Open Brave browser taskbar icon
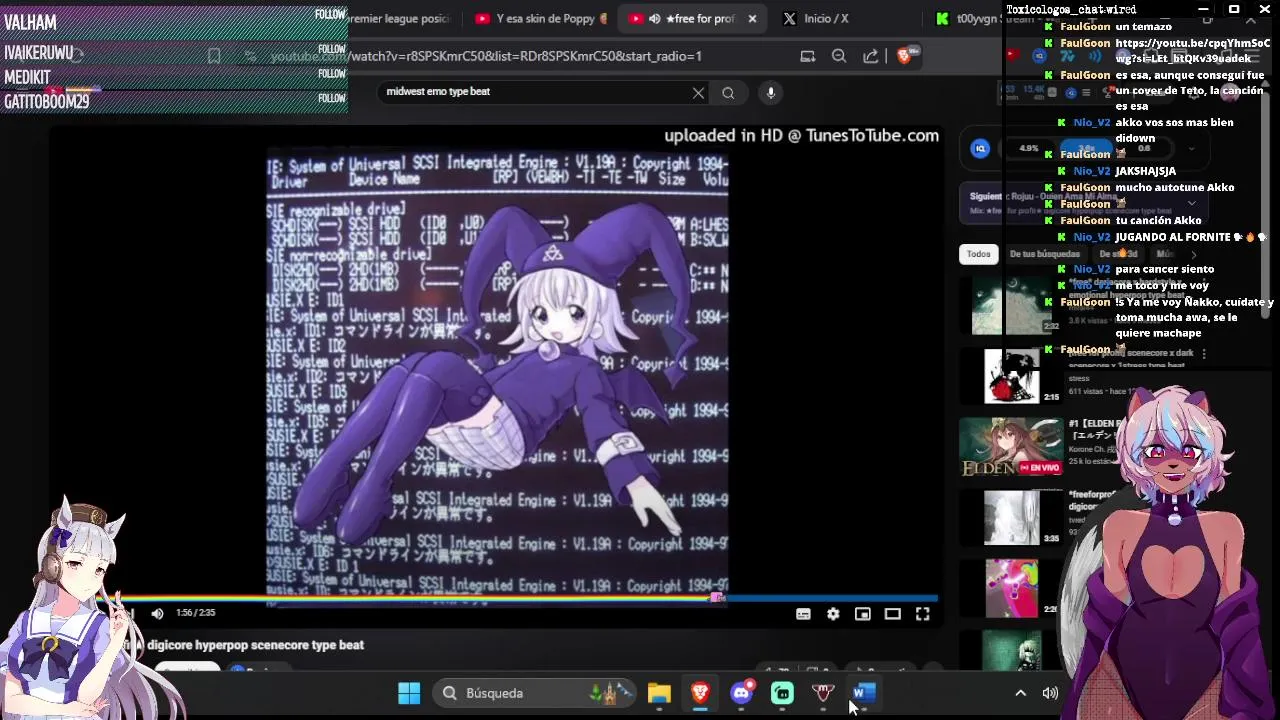The image size is (1280, 720). tap(700, 693)
